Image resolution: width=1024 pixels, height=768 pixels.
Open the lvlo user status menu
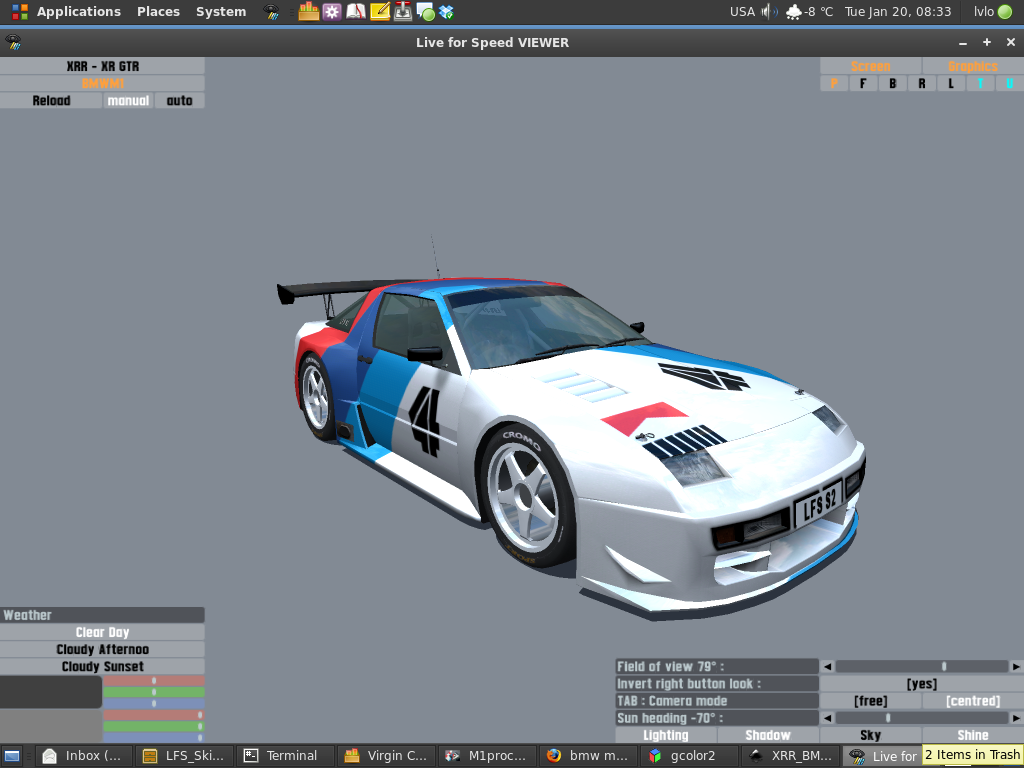[x=993, y=12]
